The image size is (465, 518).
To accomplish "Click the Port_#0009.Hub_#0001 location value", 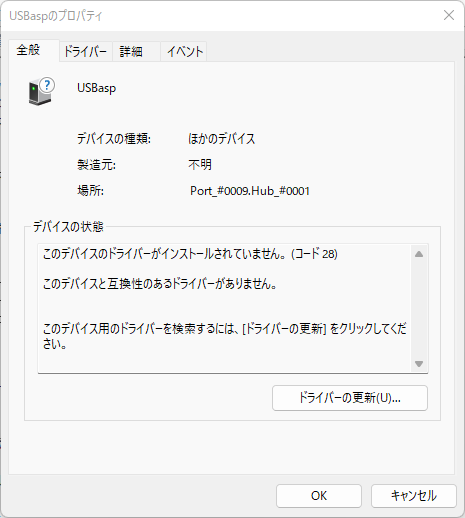I will pyautogui.click(x=250, y=191).
